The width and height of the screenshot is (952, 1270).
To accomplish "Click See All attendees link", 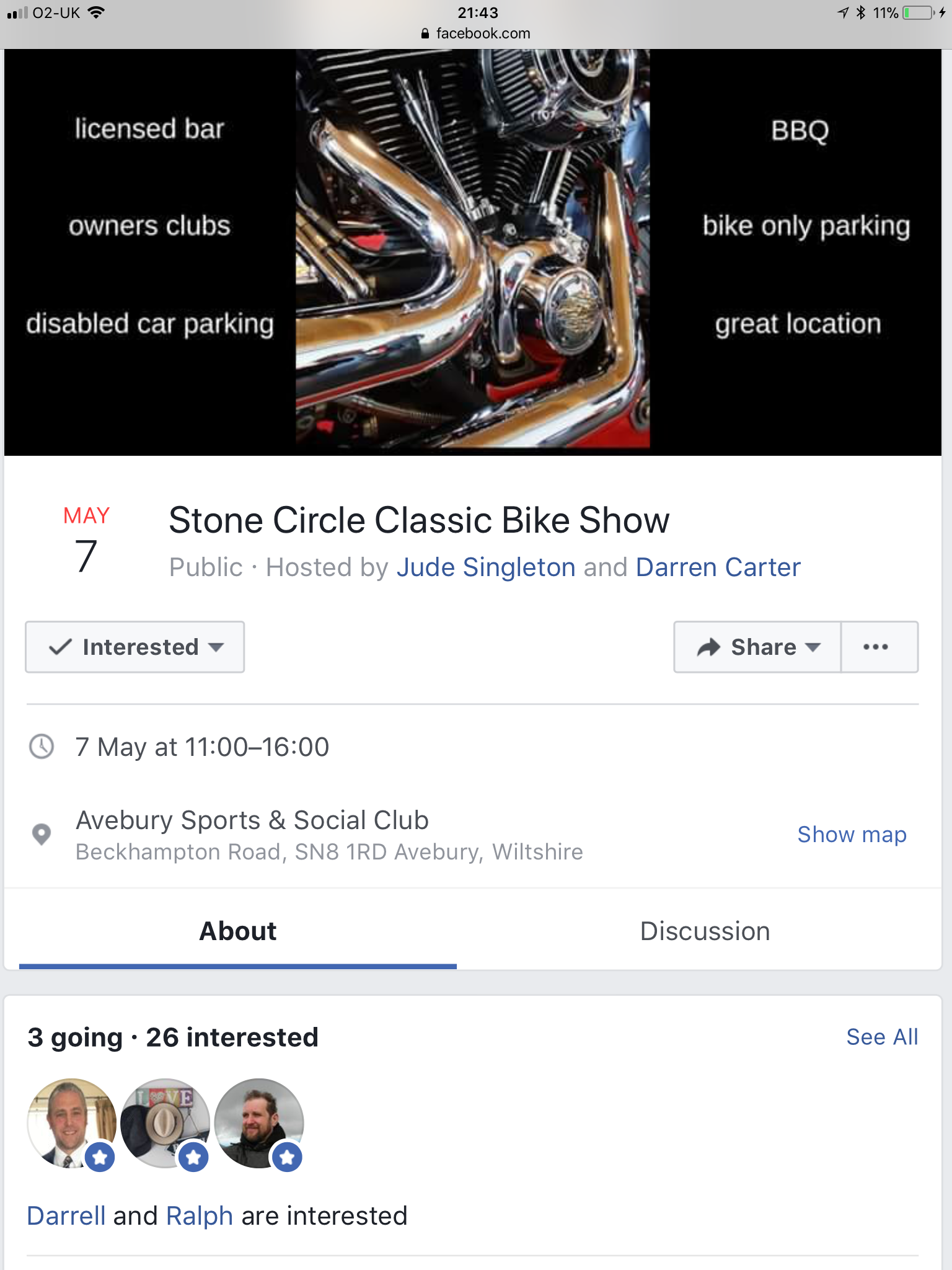I will [x=882, y=1037].
